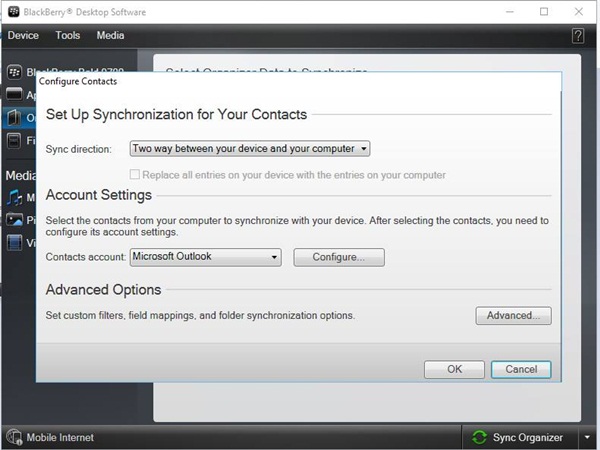Click the Configure... button
The height and width of the screenshot is (450, 600).
[339, 257]
